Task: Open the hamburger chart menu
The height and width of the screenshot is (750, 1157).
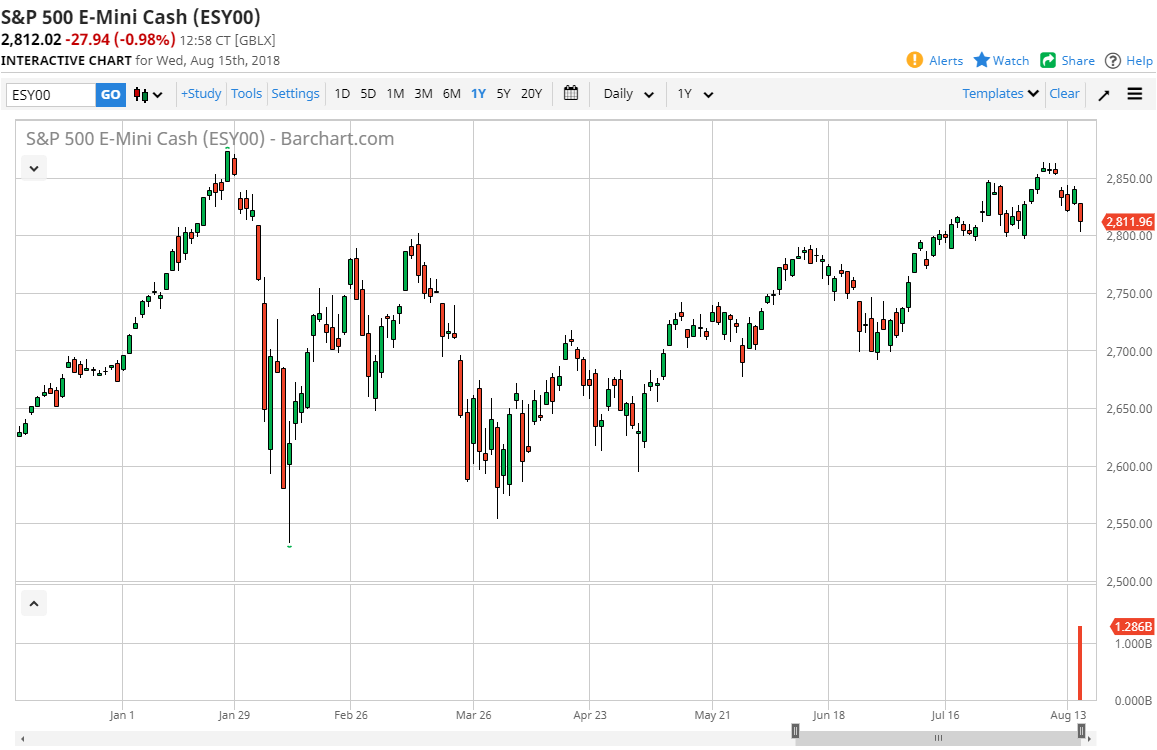Action: tap(1135, 94)
